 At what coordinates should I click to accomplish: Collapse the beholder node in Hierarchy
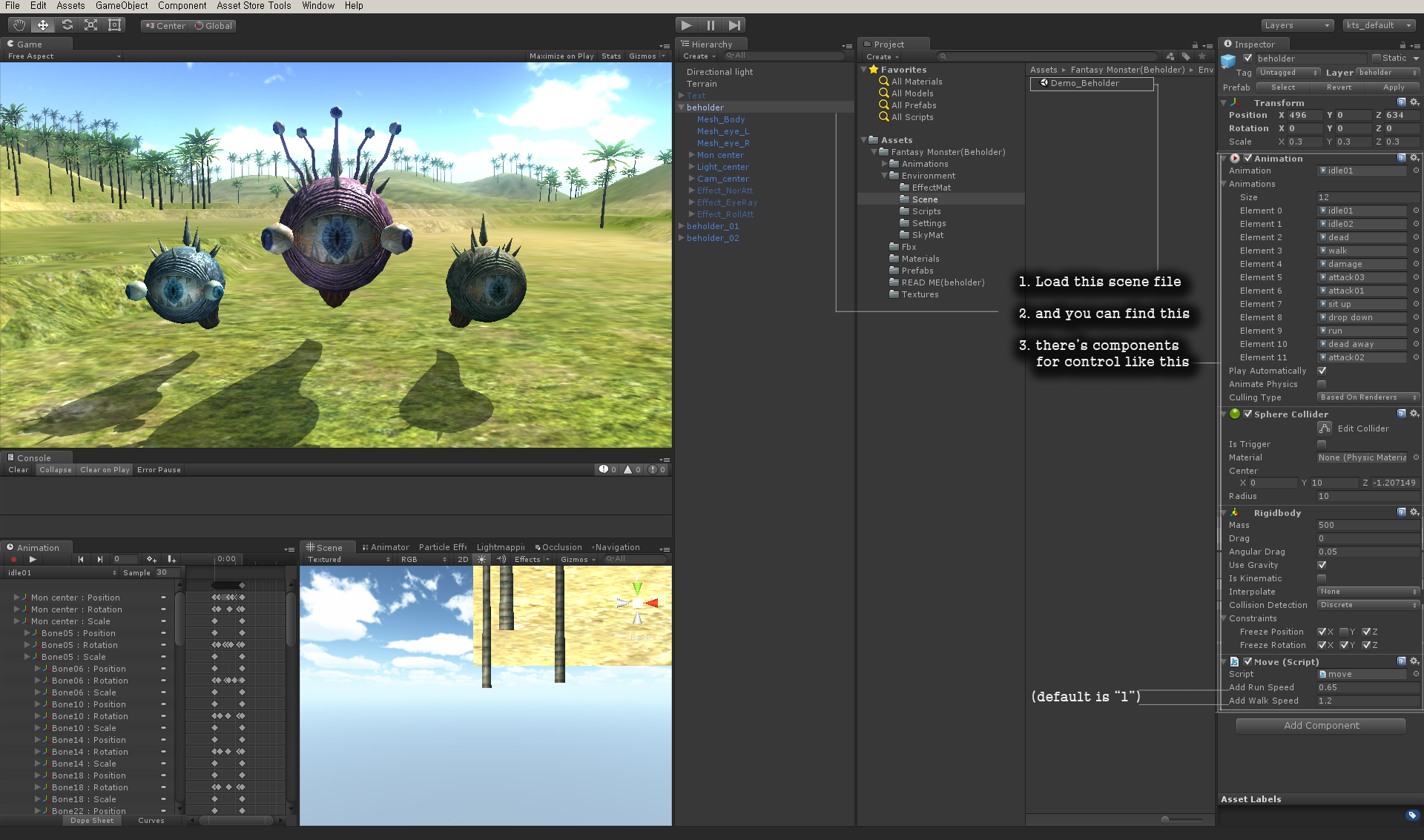(x=681, y=108)
